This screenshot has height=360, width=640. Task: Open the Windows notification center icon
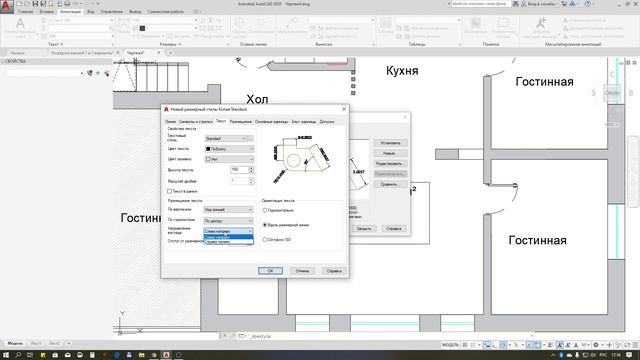point(629,355)
